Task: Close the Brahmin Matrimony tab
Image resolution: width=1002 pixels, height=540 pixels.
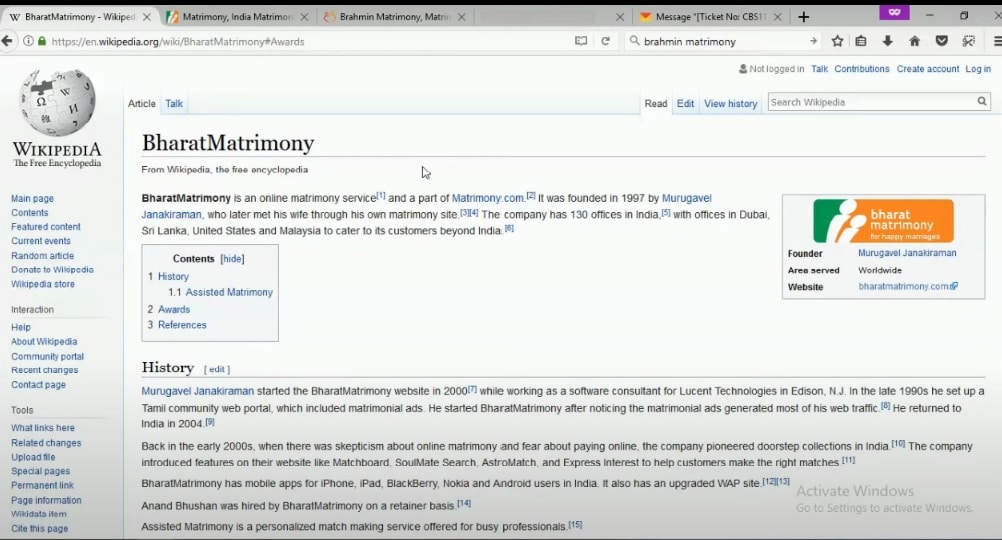Action: 461,17
